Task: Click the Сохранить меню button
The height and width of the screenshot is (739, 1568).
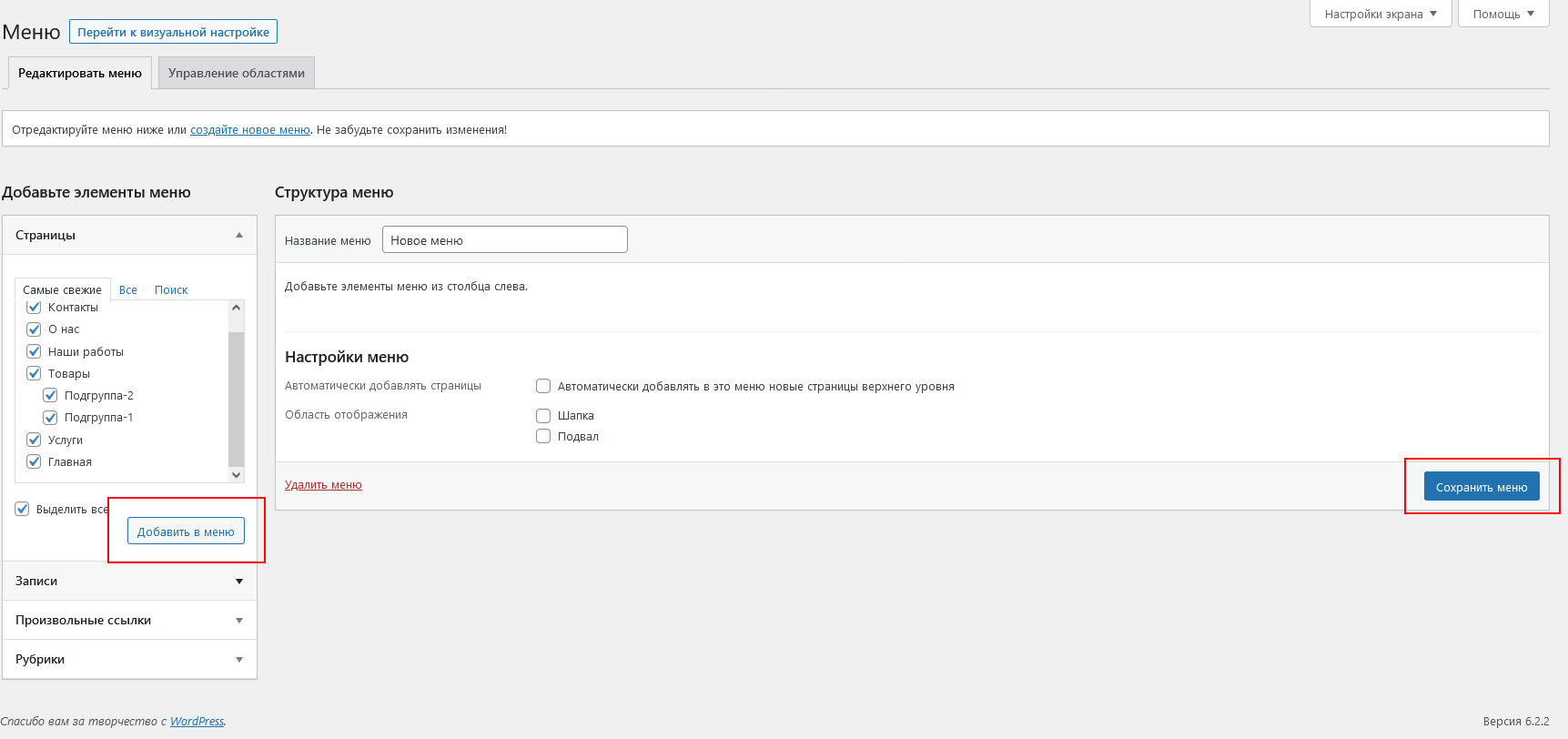Action: [x=1482, y=487]
